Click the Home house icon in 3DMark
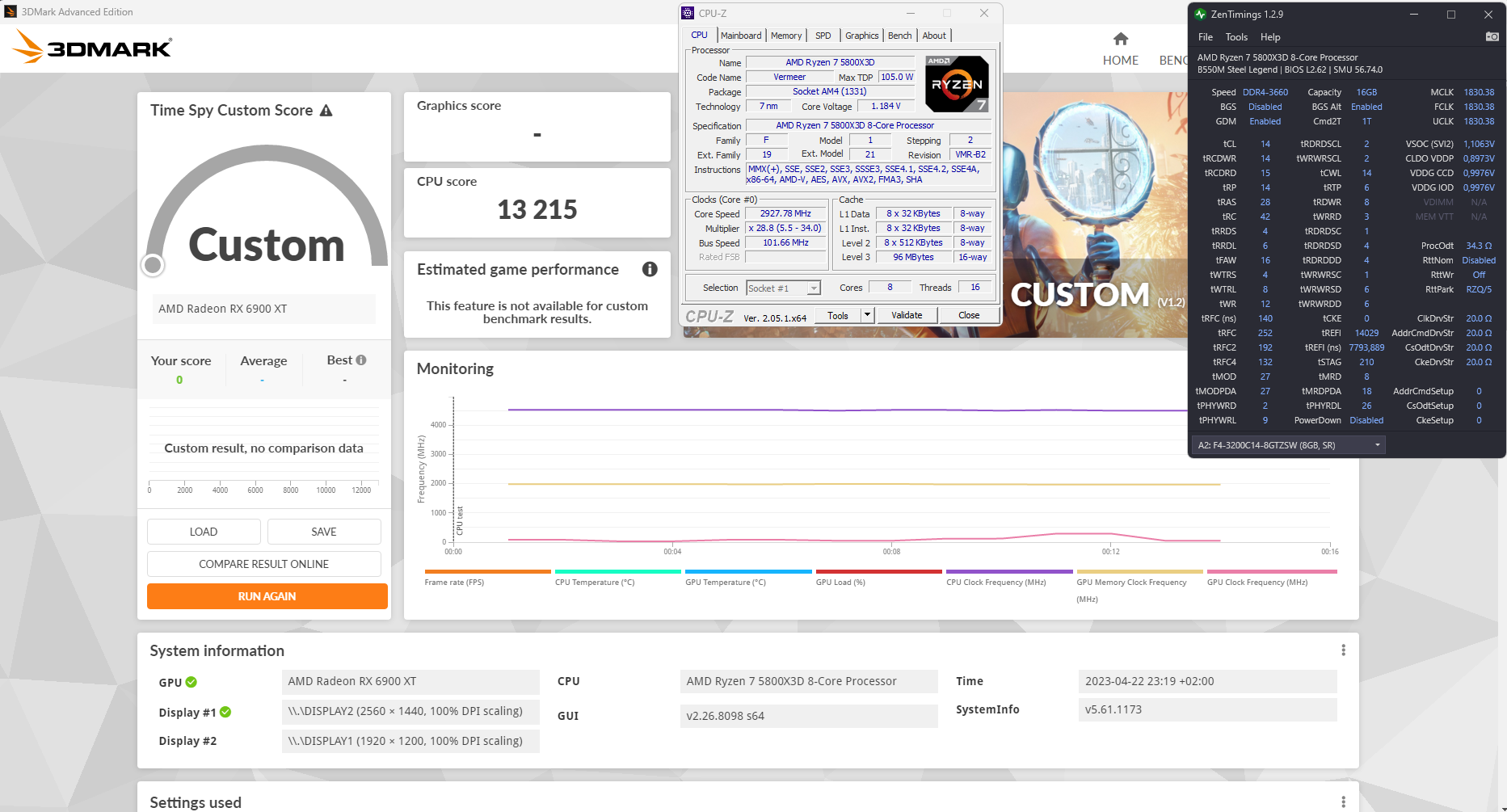 click(x=1120, y=39)
